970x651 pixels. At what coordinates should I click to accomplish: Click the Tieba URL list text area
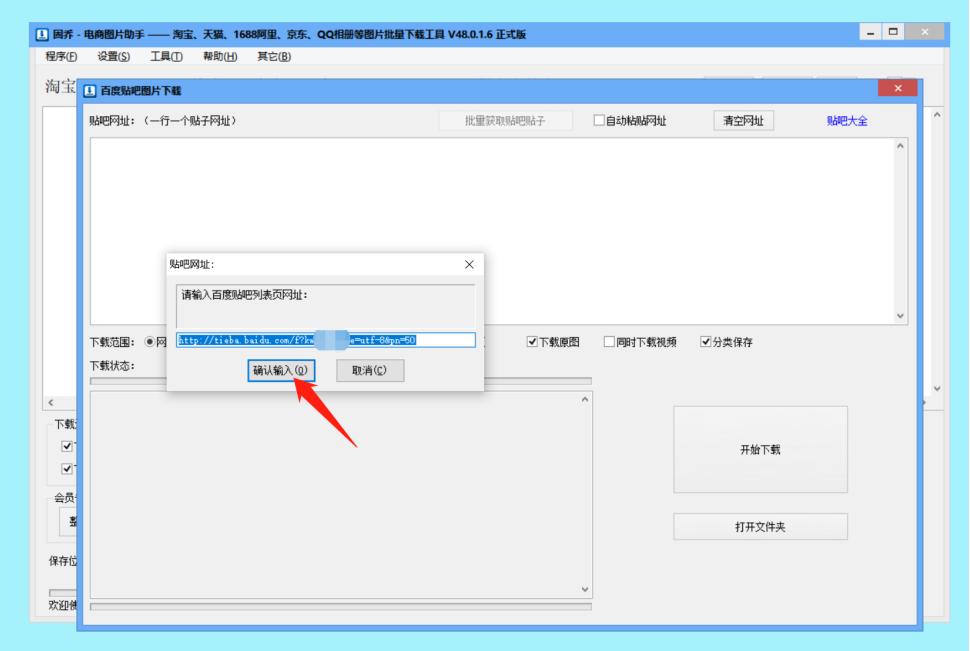[x=492, y=231]
